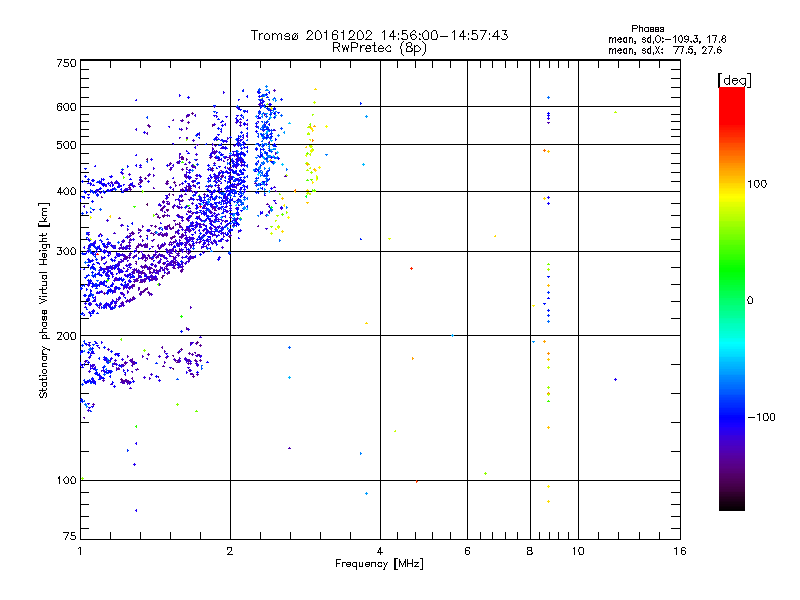Click the "Phases" heading in the top right
This screenshot has width=800, height=600.
click(647, 29)
